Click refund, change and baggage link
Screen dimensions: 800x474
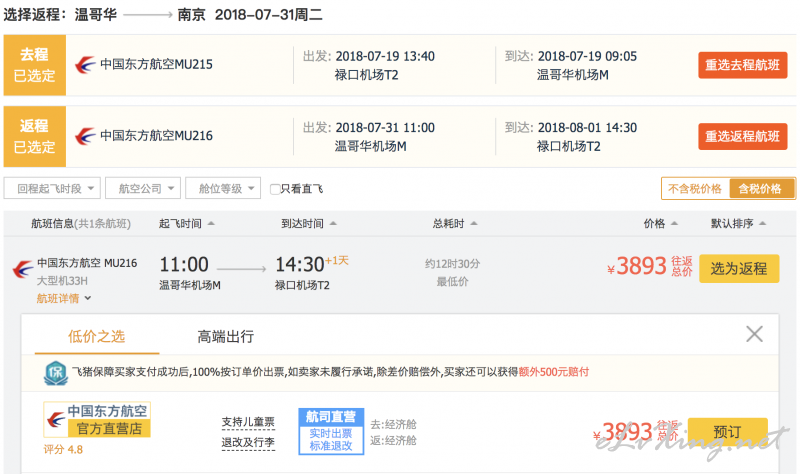(x=248, y=442)
